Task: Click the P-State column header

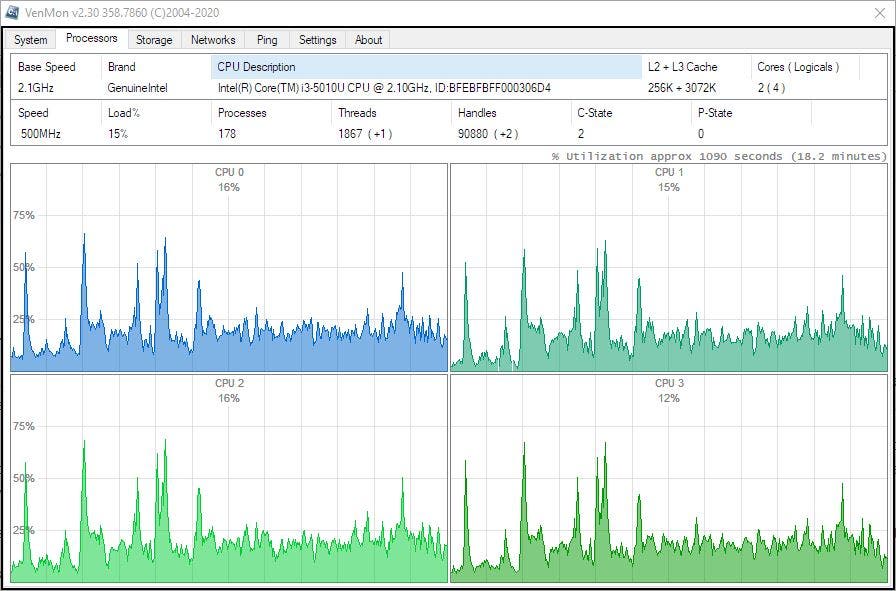Action: point(751,113)
